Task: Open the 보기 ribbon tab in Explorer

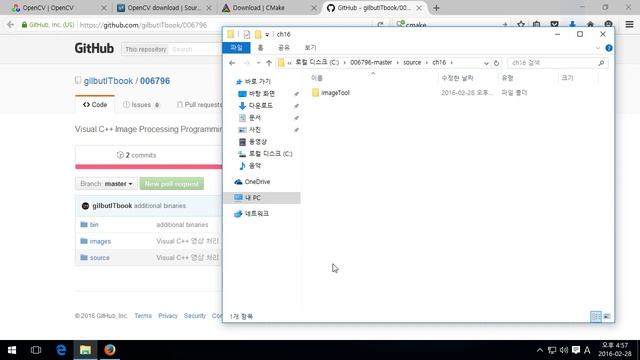Action: tap(310, 48)
